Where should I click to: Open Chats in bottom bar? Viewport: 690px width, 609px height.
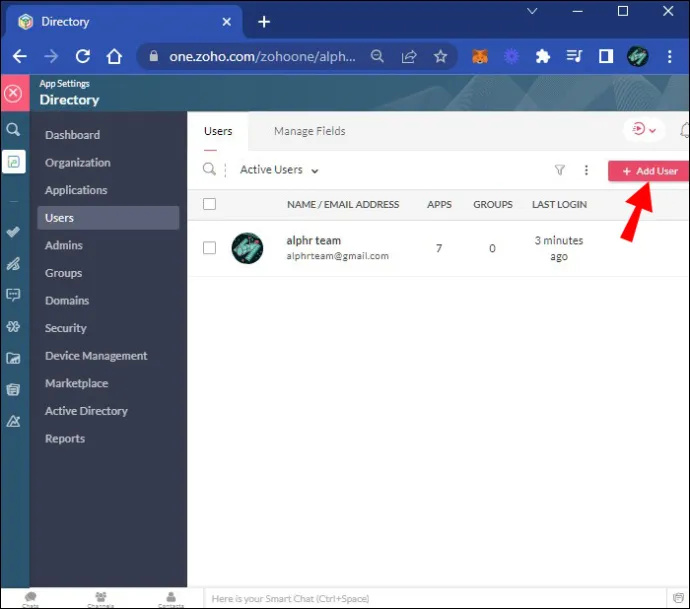[30, 599]
